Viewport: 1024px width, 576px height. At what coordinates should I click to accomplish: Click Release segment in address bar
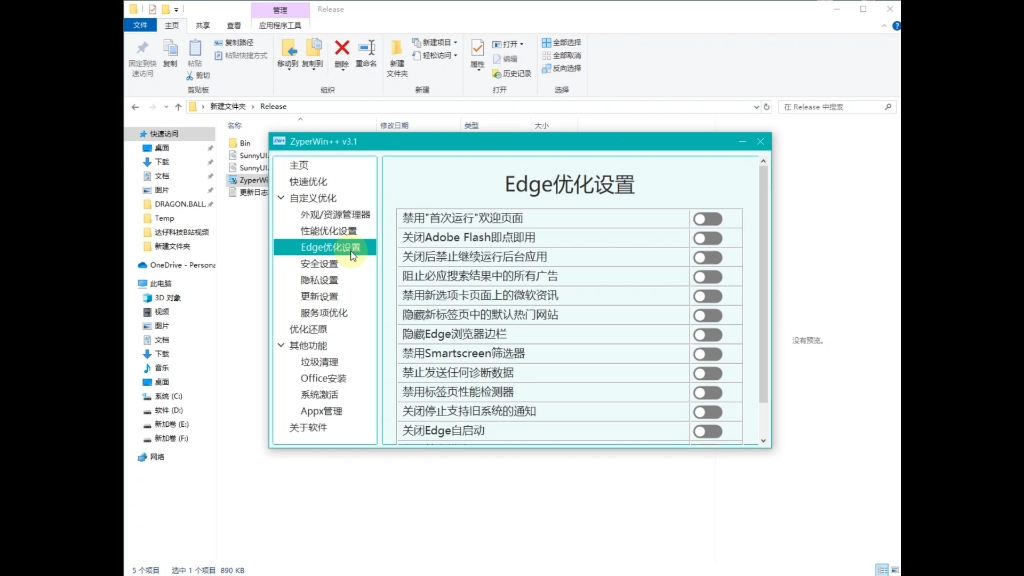click(x=273, y=106)
